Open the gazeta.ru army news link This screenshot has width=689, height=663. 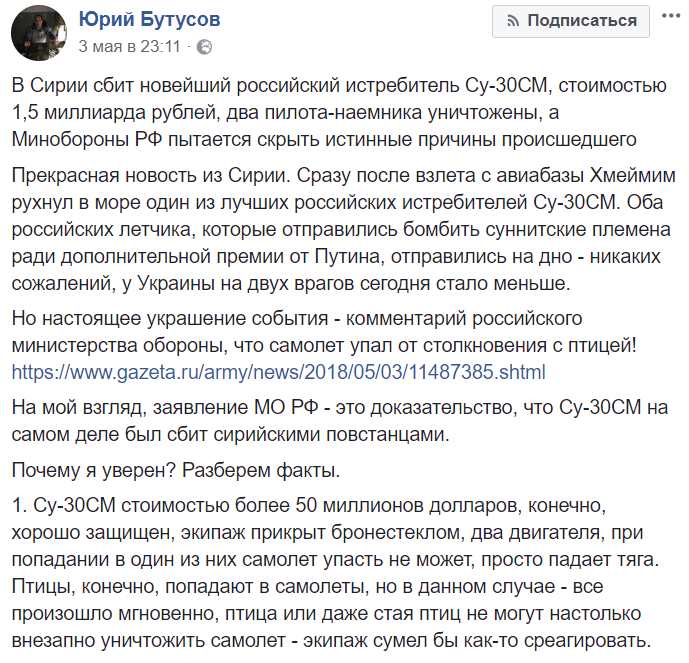coord(279,372)
